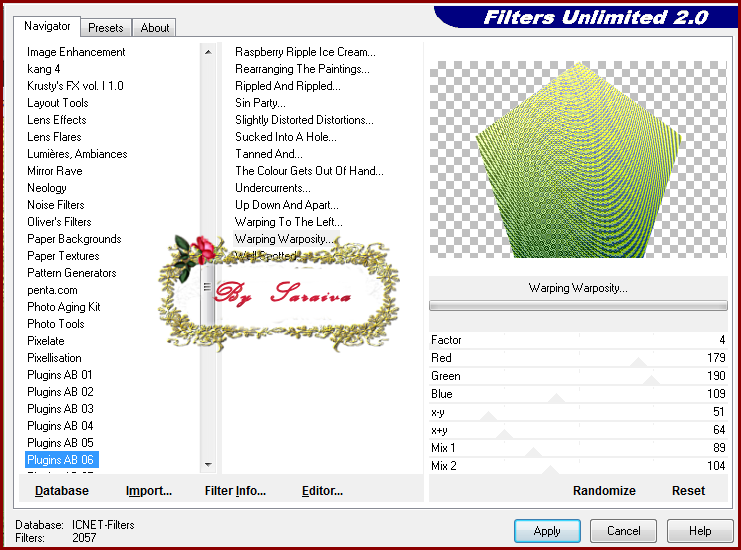Select Image Enhancement category
Viewport: 741px width, 550px height.
click(76, 52)
